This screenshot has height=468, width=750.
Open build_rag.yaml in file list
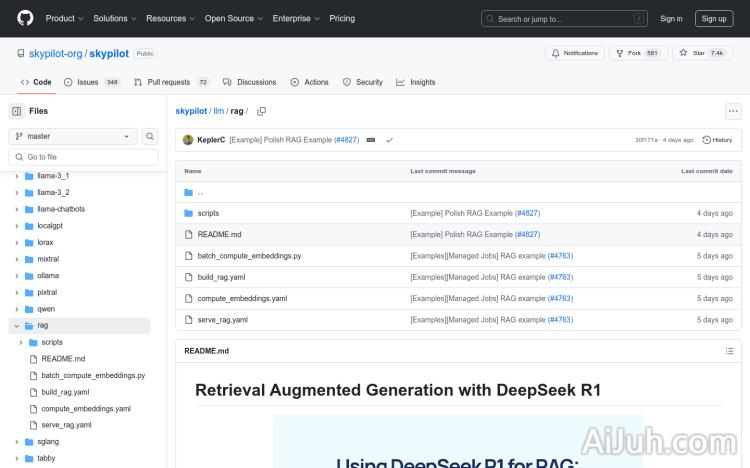pyautogui.click(x=221, y=277)
